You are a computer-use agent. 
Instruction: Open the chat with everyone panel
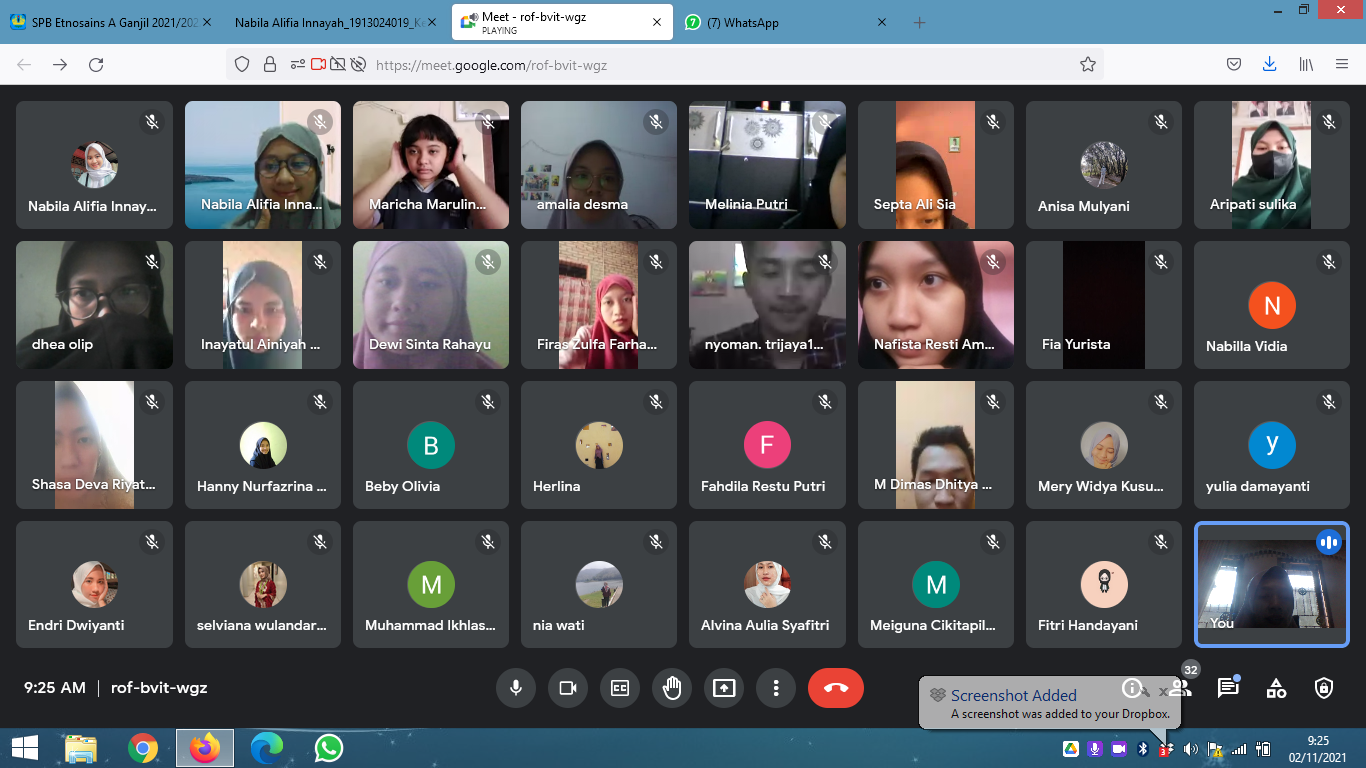(x=1228, y=688)
